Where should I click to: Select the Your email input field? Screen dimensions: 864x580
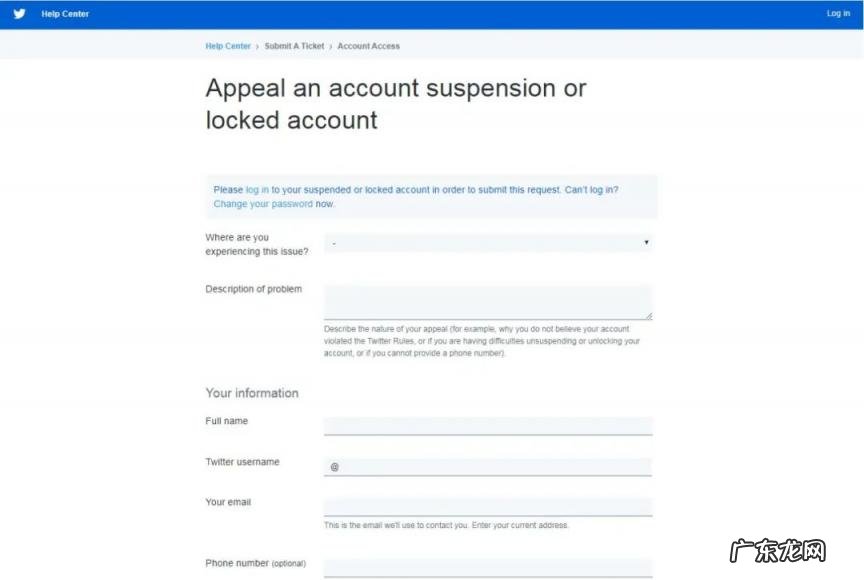[x=488, y=507]
